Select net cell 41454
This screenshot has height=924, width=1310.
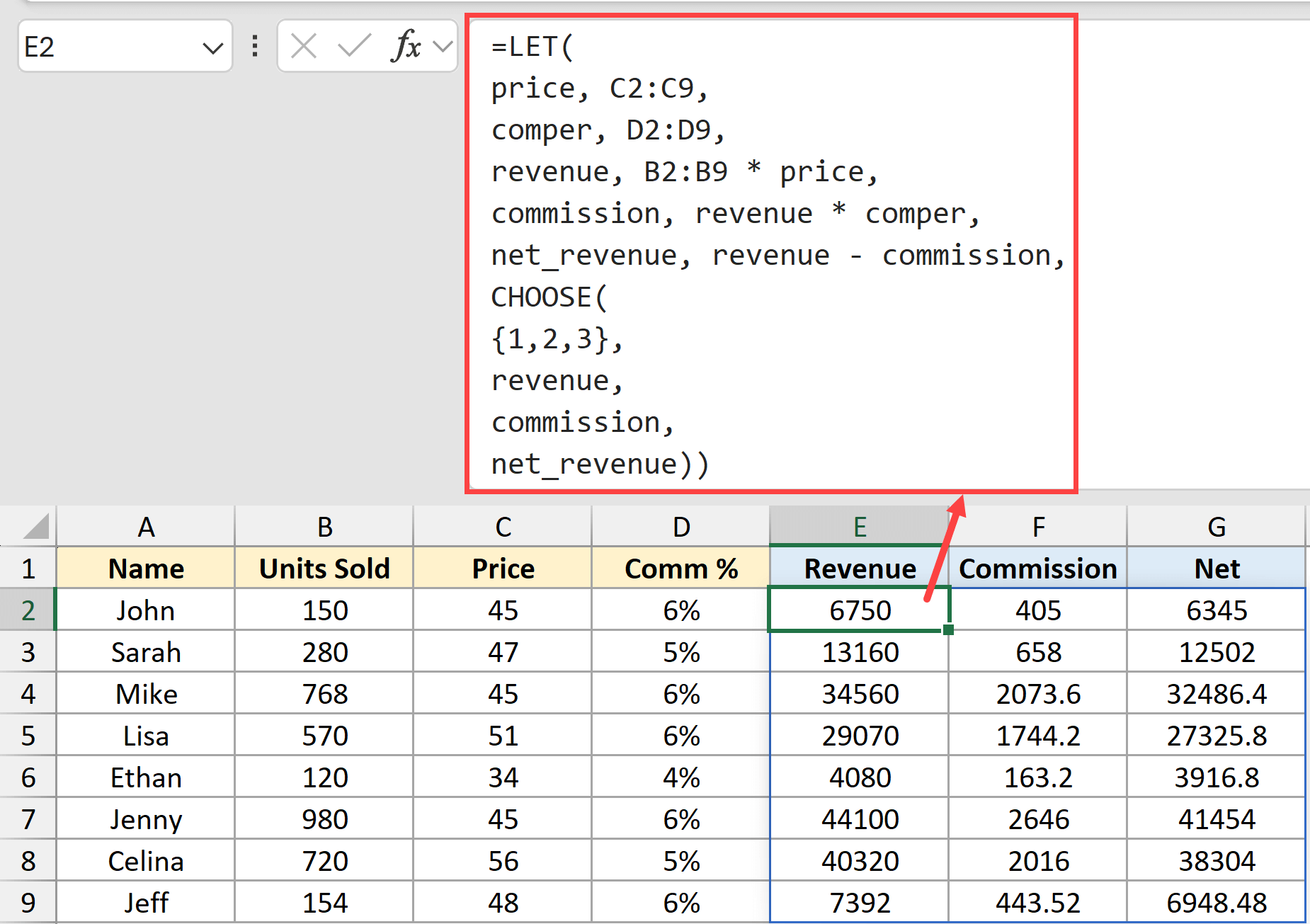click(x=1217, y=819)
